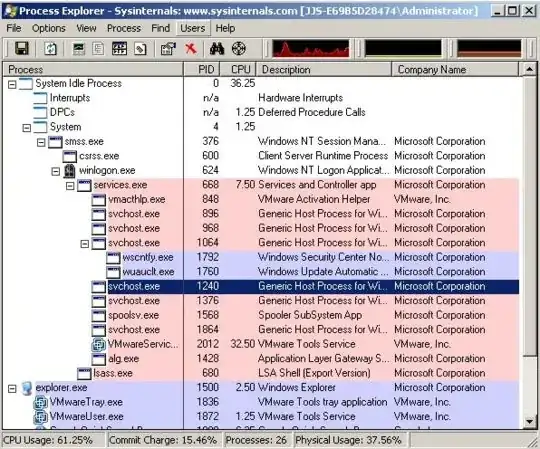Click the red X Kill Process icon
540x449 pixels.
191,49
